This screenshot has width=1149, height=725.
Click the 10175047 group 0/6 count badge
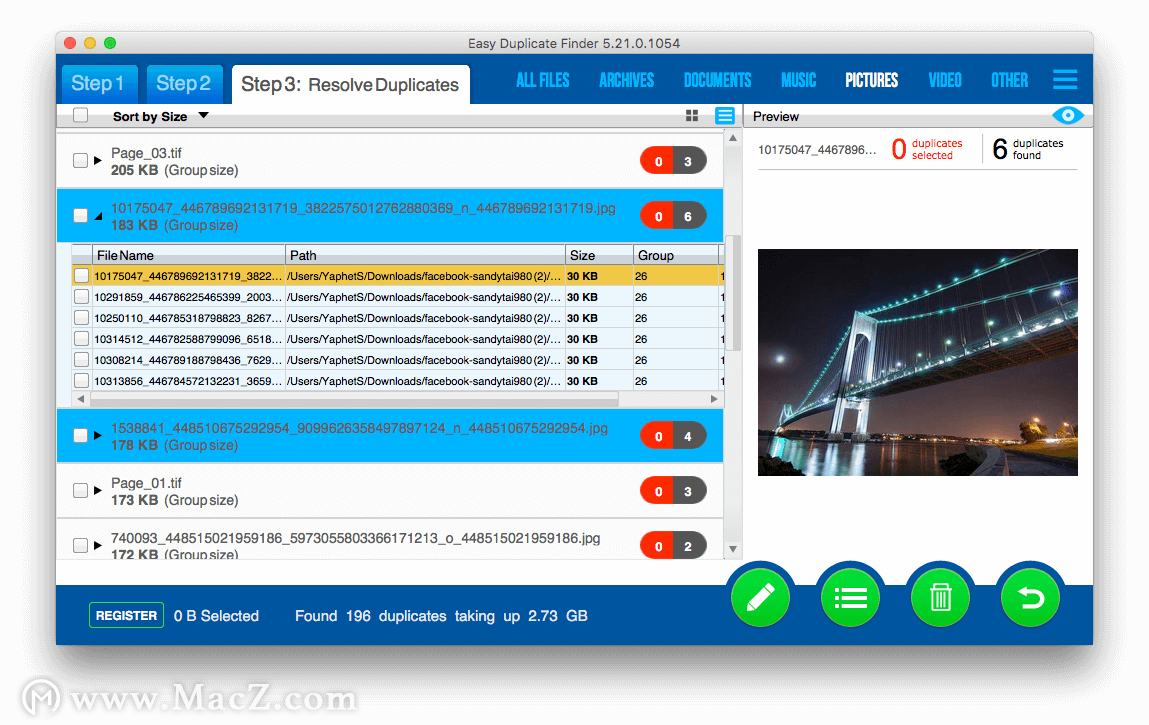(673, 216)
